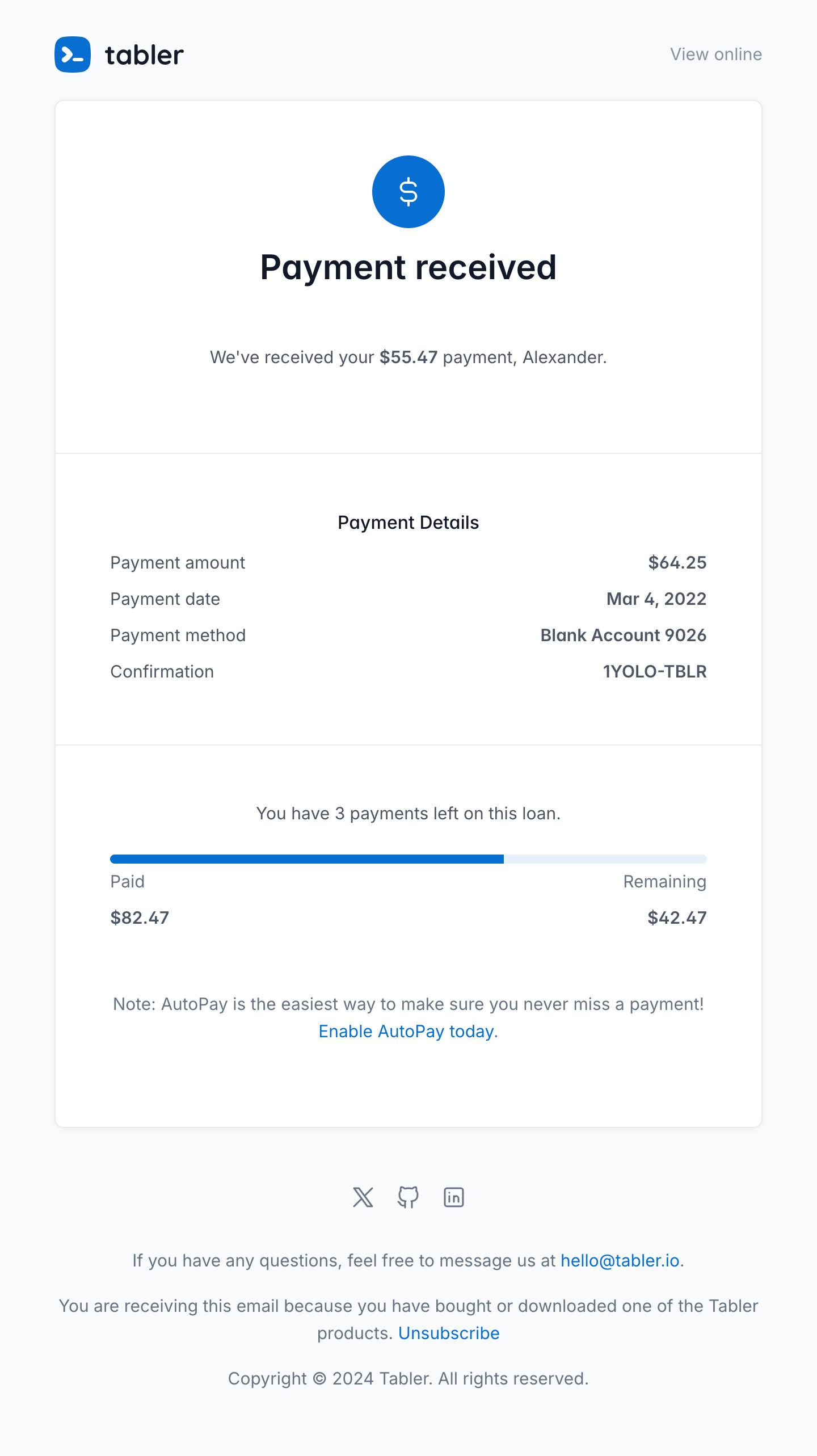This screenshot has width=817, height=1456.
Task: Click the blue dollar sign circle icon
Action: tap(408, 192)
